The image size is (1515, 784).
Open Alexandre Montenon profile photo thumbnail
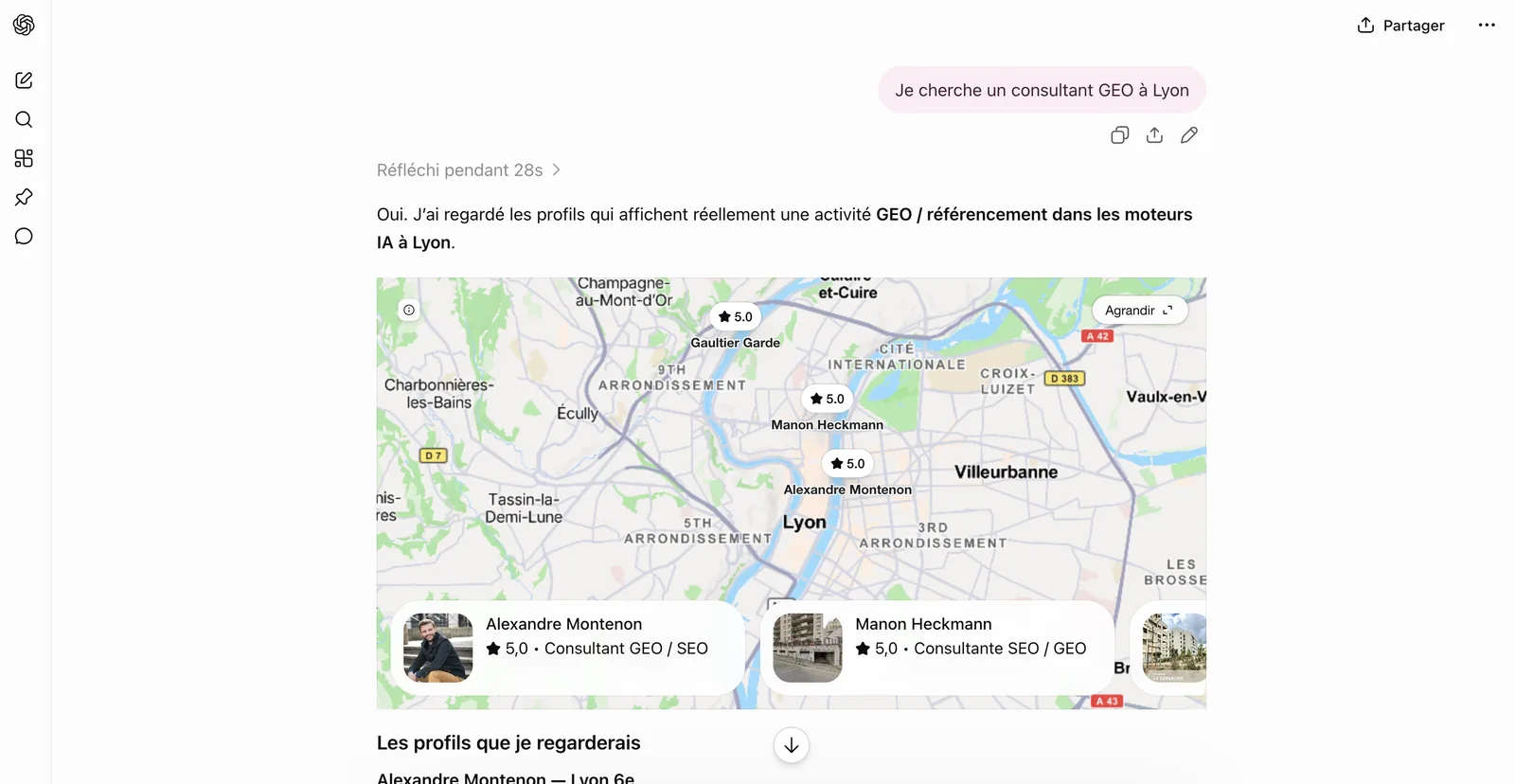(x=438, y=648)
